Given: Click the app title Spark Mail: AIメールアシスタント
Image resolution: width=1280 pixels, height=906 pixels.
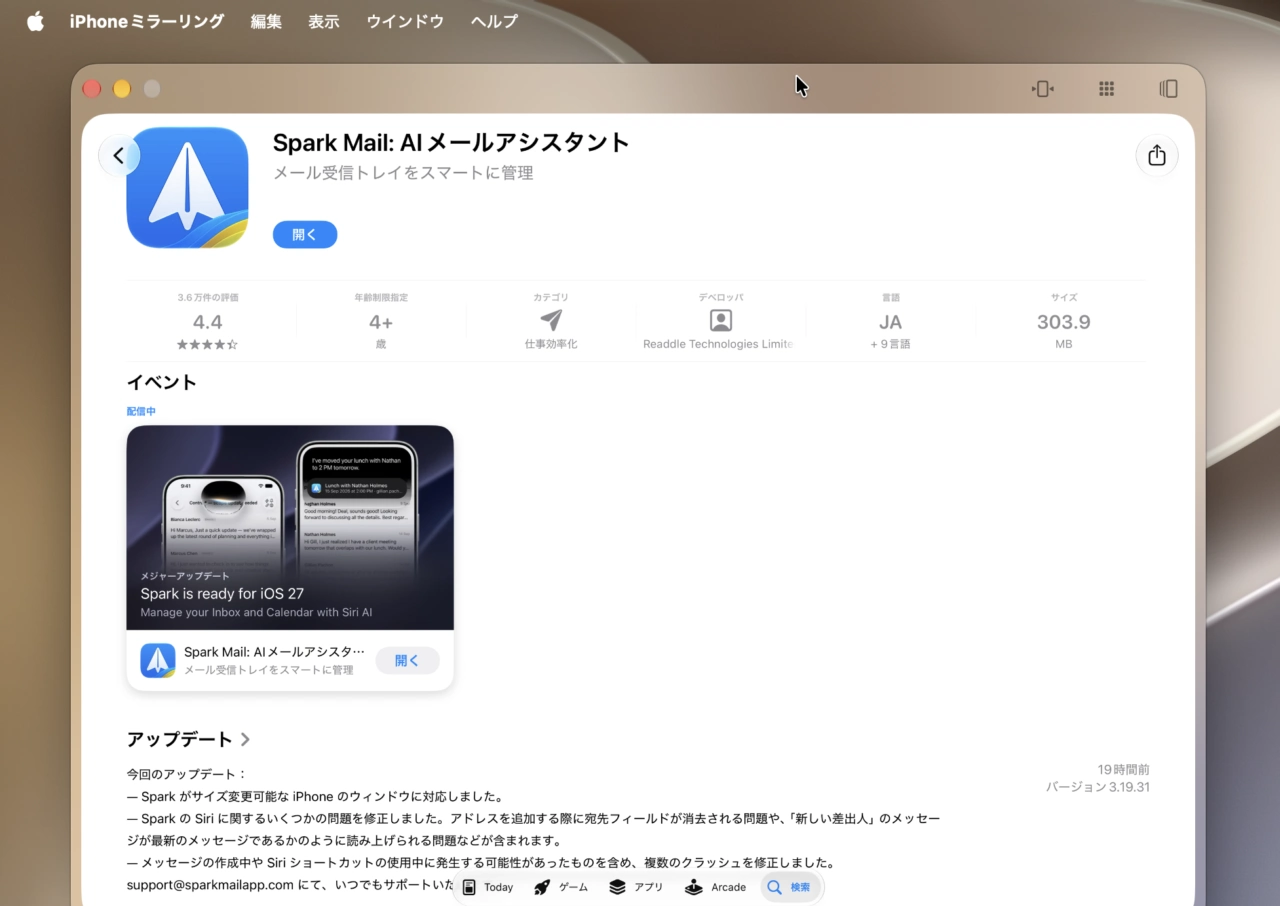Looking at the screenshot, I should (452, 142).
